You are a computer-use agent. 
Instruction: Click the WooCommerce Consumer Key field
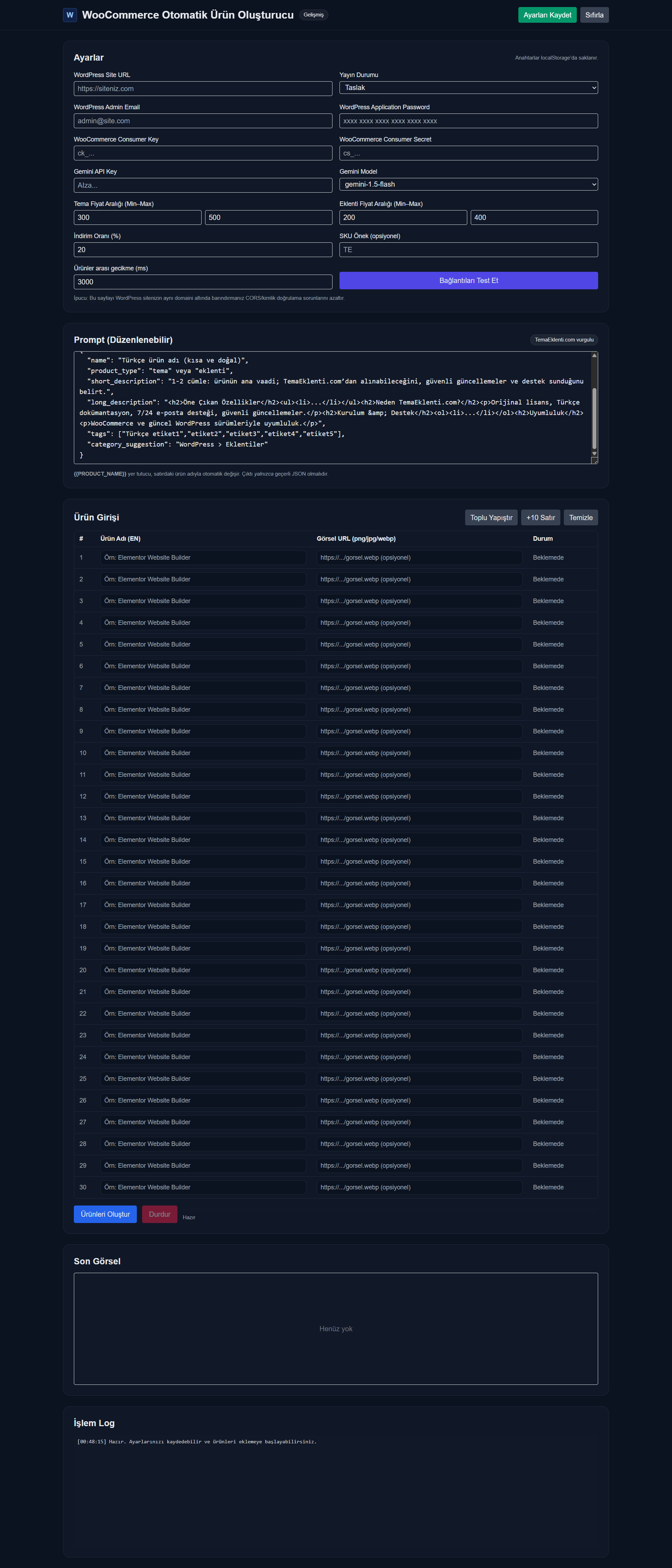coord(203,153)
